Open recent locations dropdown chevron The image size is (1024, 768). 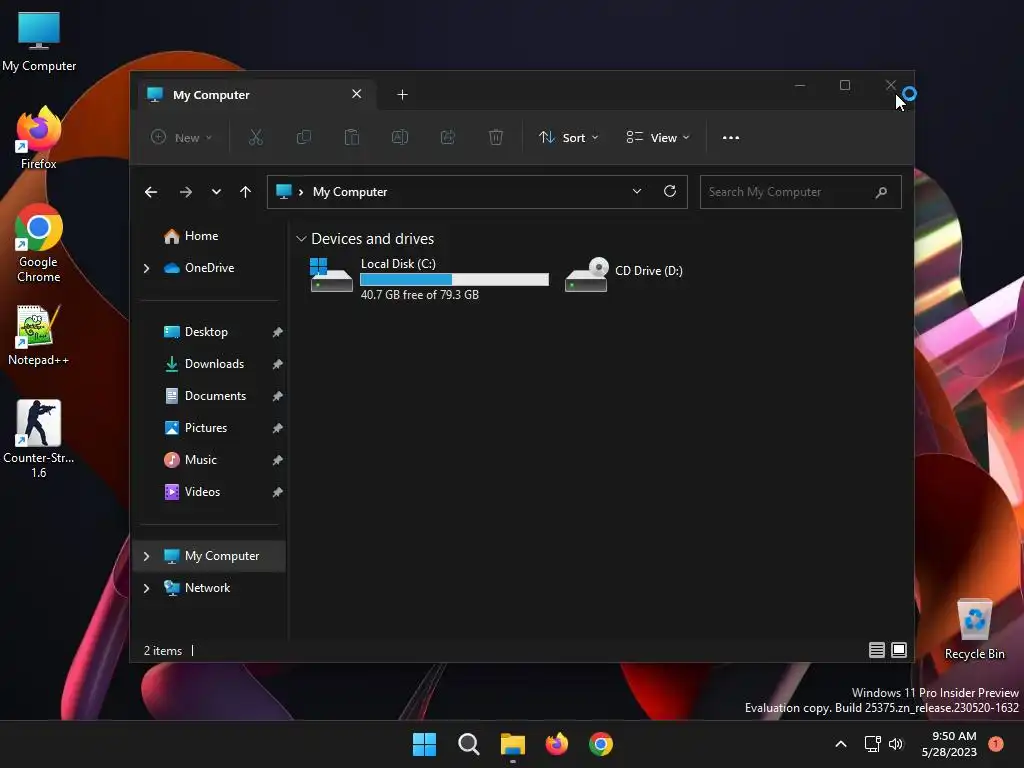coord(216,192)
